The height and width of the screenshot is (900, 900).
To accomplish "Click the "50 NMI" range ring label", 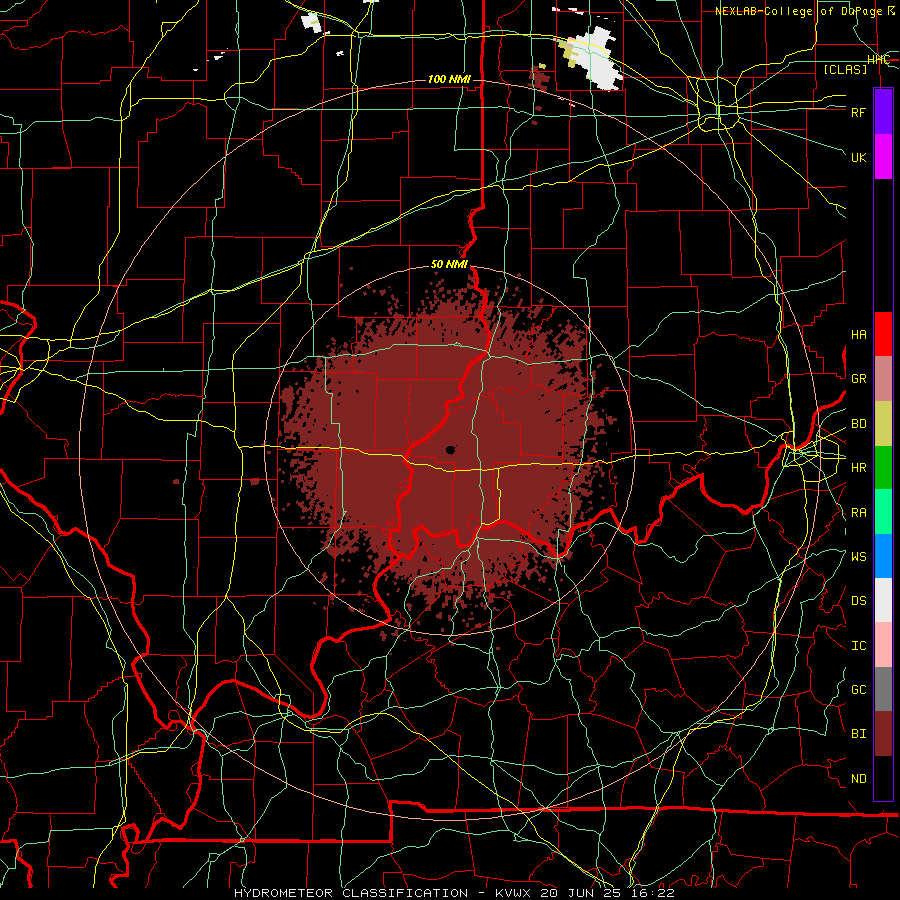I will pyautogui.click(x=449, y=265).
